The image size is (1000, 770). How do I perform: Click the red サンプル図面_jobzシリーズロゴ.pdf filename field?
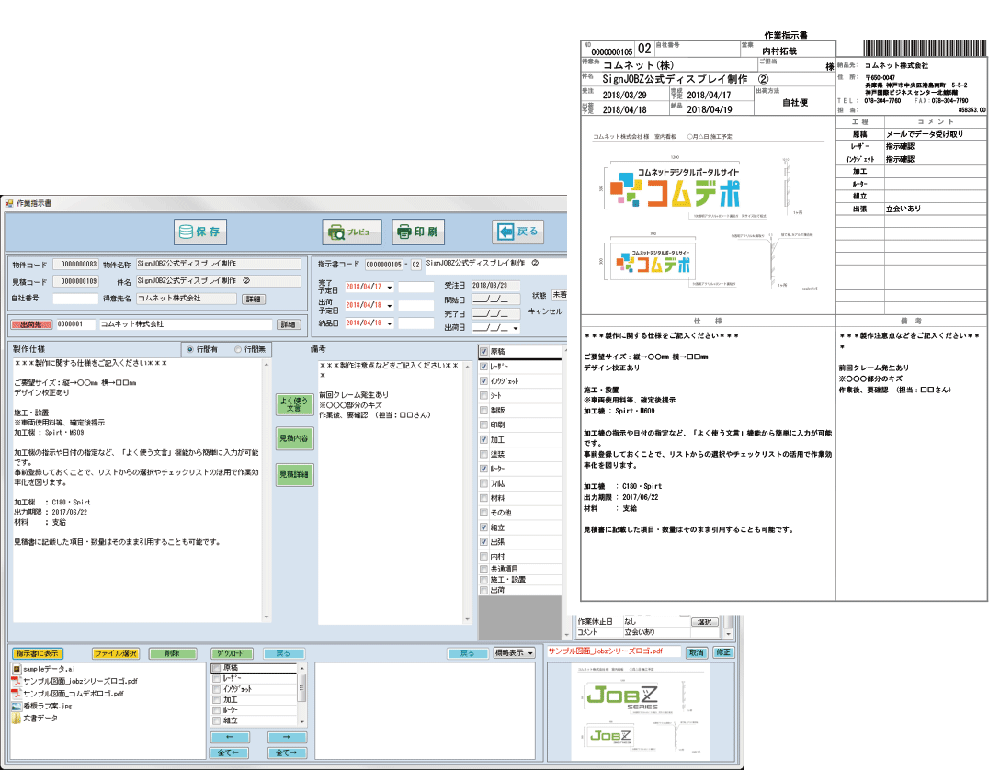click(615, 652)
